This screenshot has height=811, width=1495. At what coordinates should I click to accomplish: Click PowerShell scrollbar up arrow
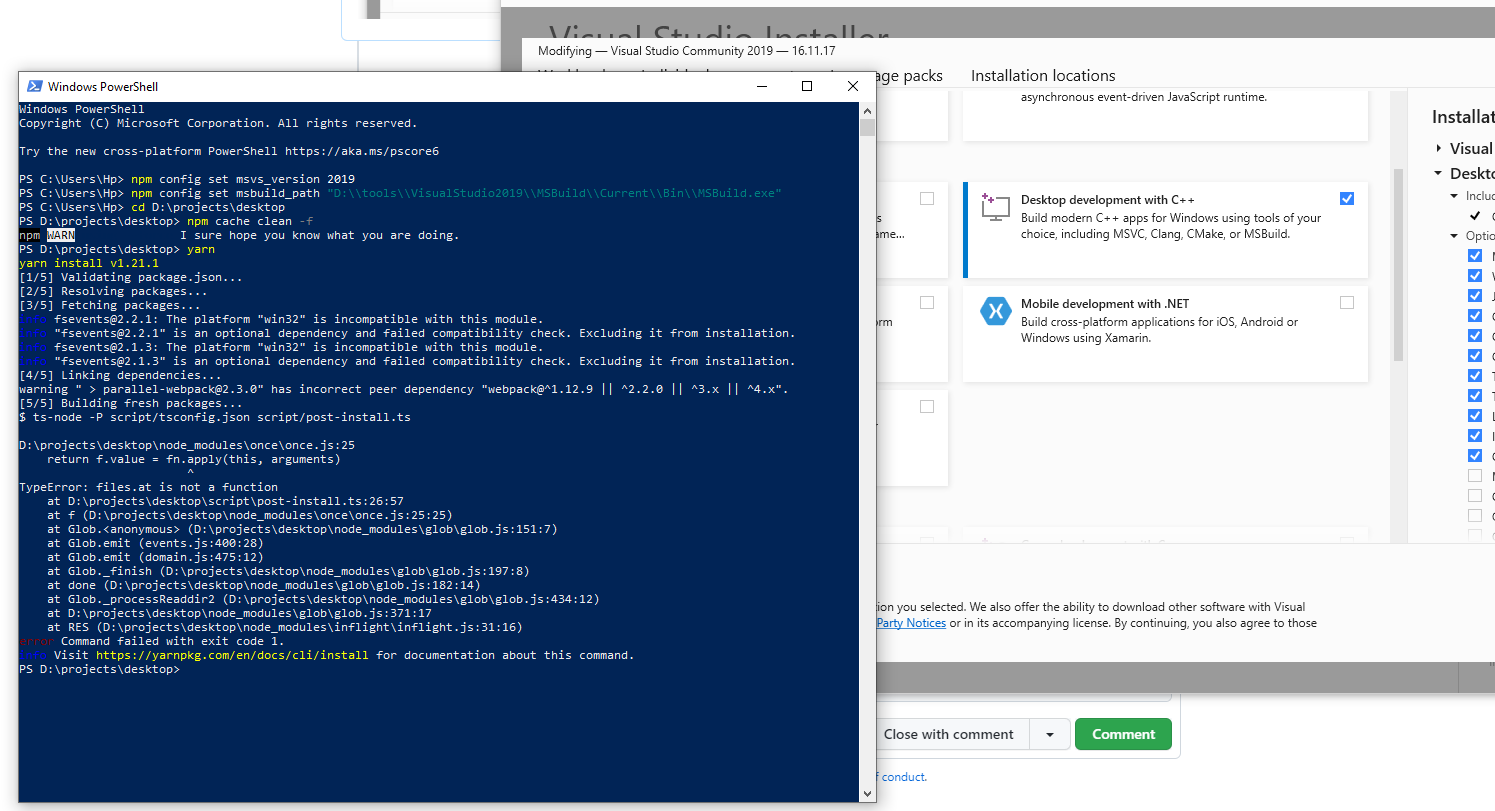(x=867, y=110)
